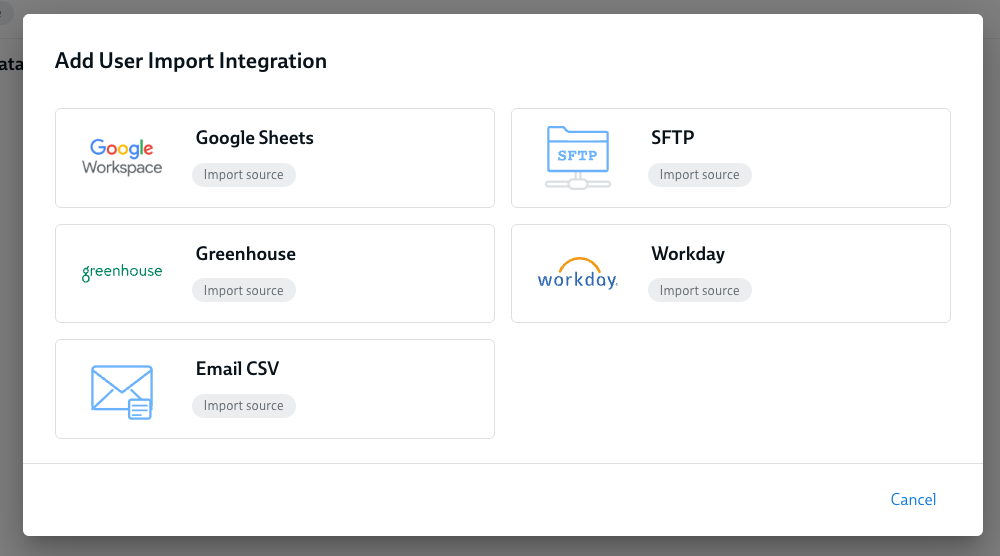Screen dimensions: 1000x556
Task: Click Import source tag under Google Sheets
Action: 244,175
